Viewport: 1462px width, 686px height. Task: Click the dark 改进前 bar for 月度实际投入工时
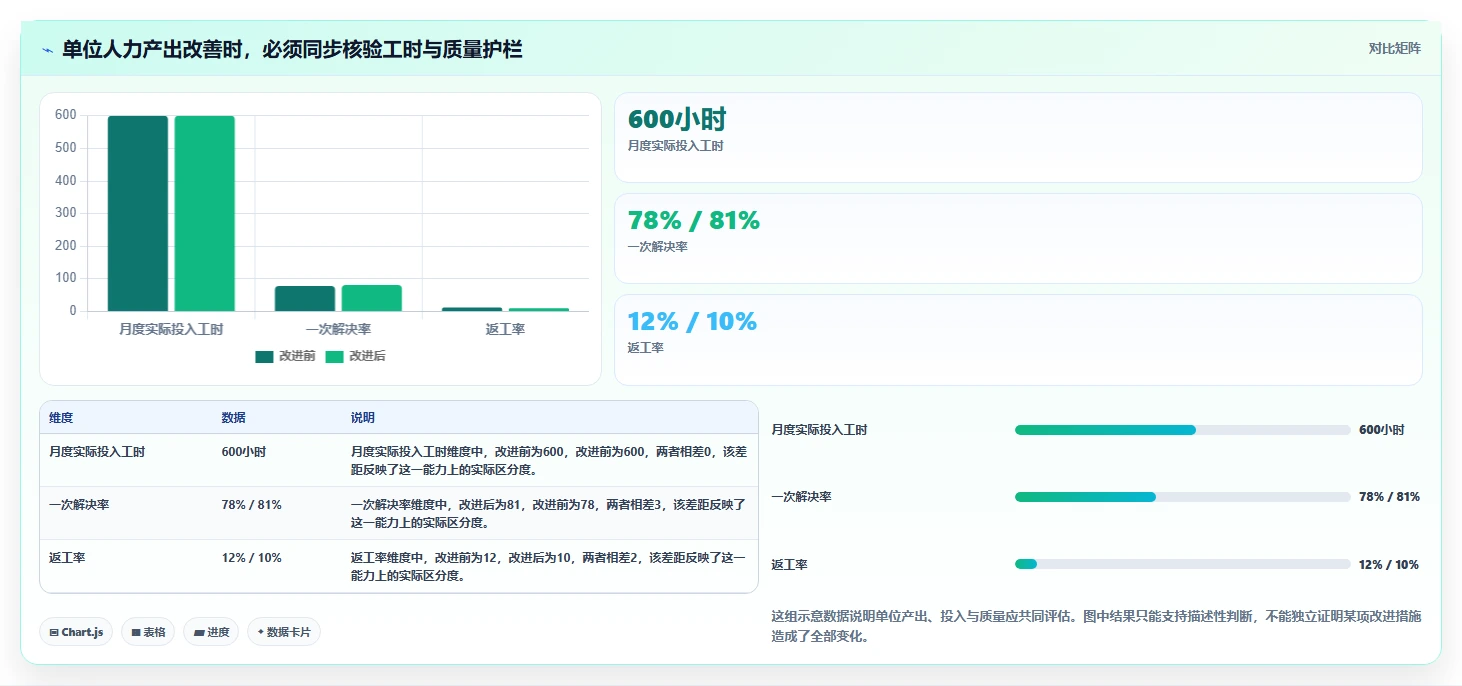pos(138,213)
